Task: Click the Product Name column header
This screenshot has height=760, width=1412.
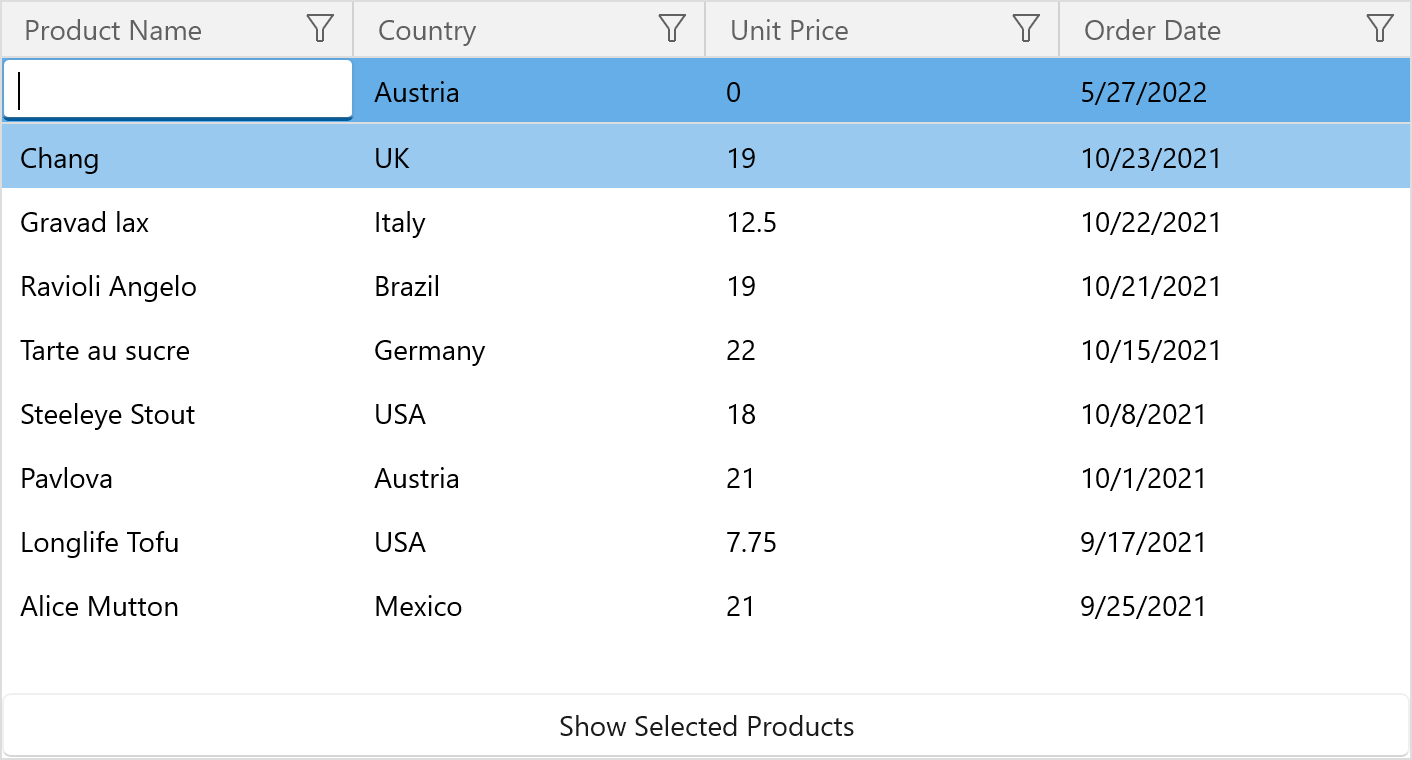Action: point(113,31)
